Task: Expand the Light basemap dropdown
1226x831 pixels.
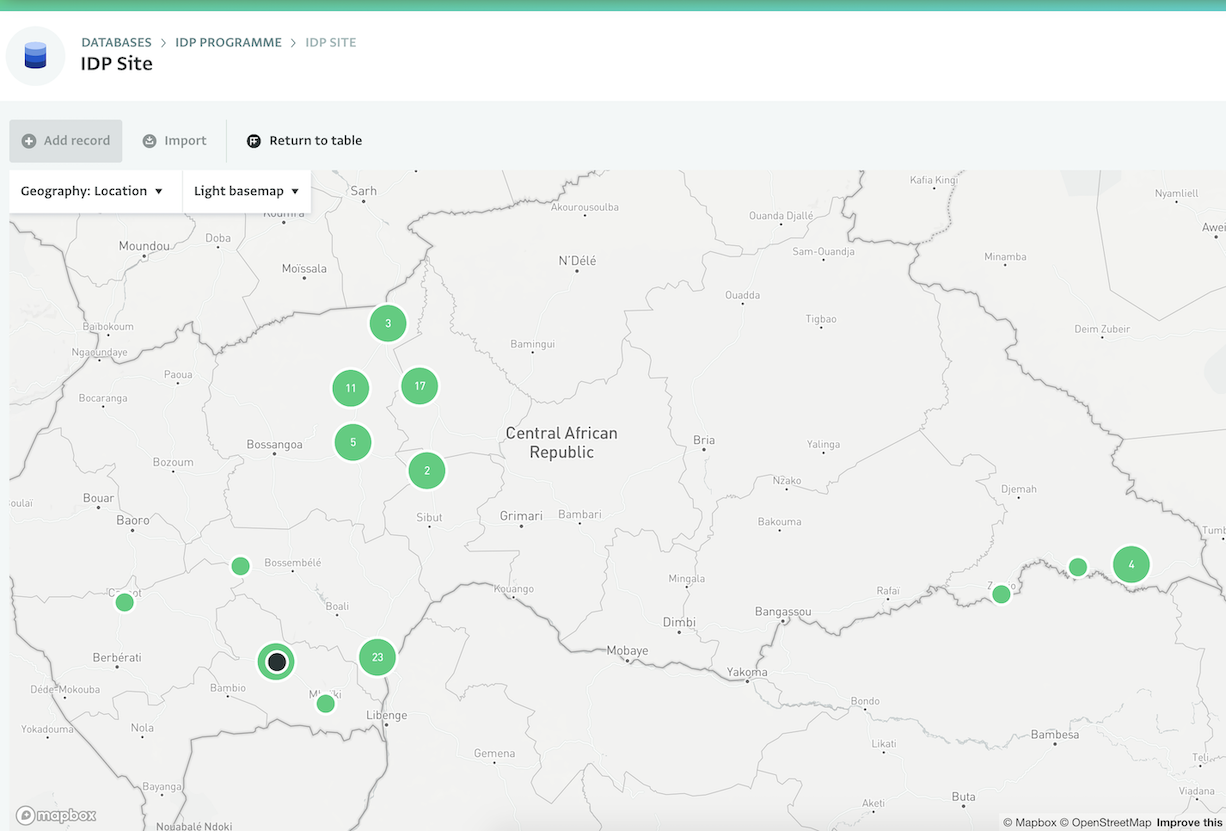Action: (246, 191)
